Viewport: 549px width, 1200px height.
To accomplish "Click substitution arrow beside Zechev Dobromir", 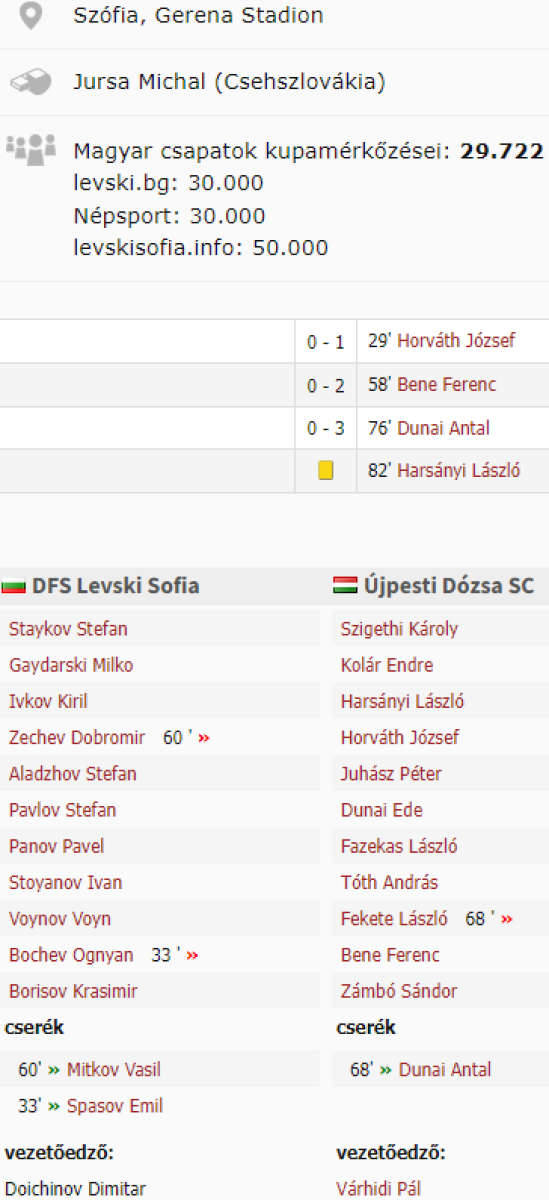I will [x=205, y=738].
